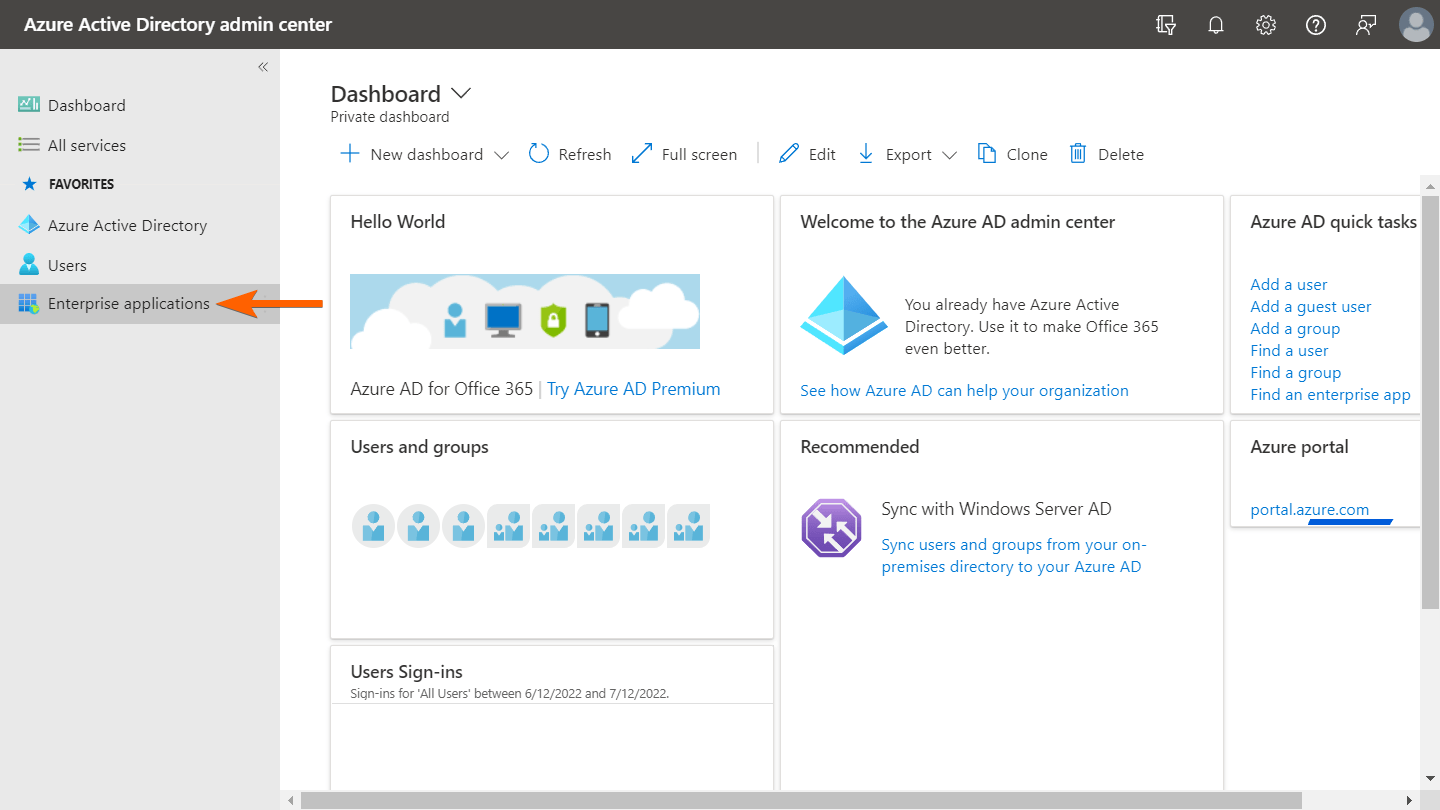Open the help question mark icon
The width and height of the screenshot is (1440, 810).
[x=1316, y=25]
